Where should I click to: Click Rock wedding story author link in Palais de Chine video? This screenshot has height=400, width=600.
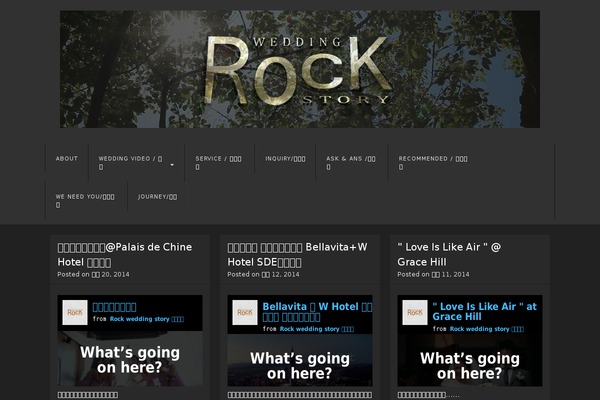(147, 319)
